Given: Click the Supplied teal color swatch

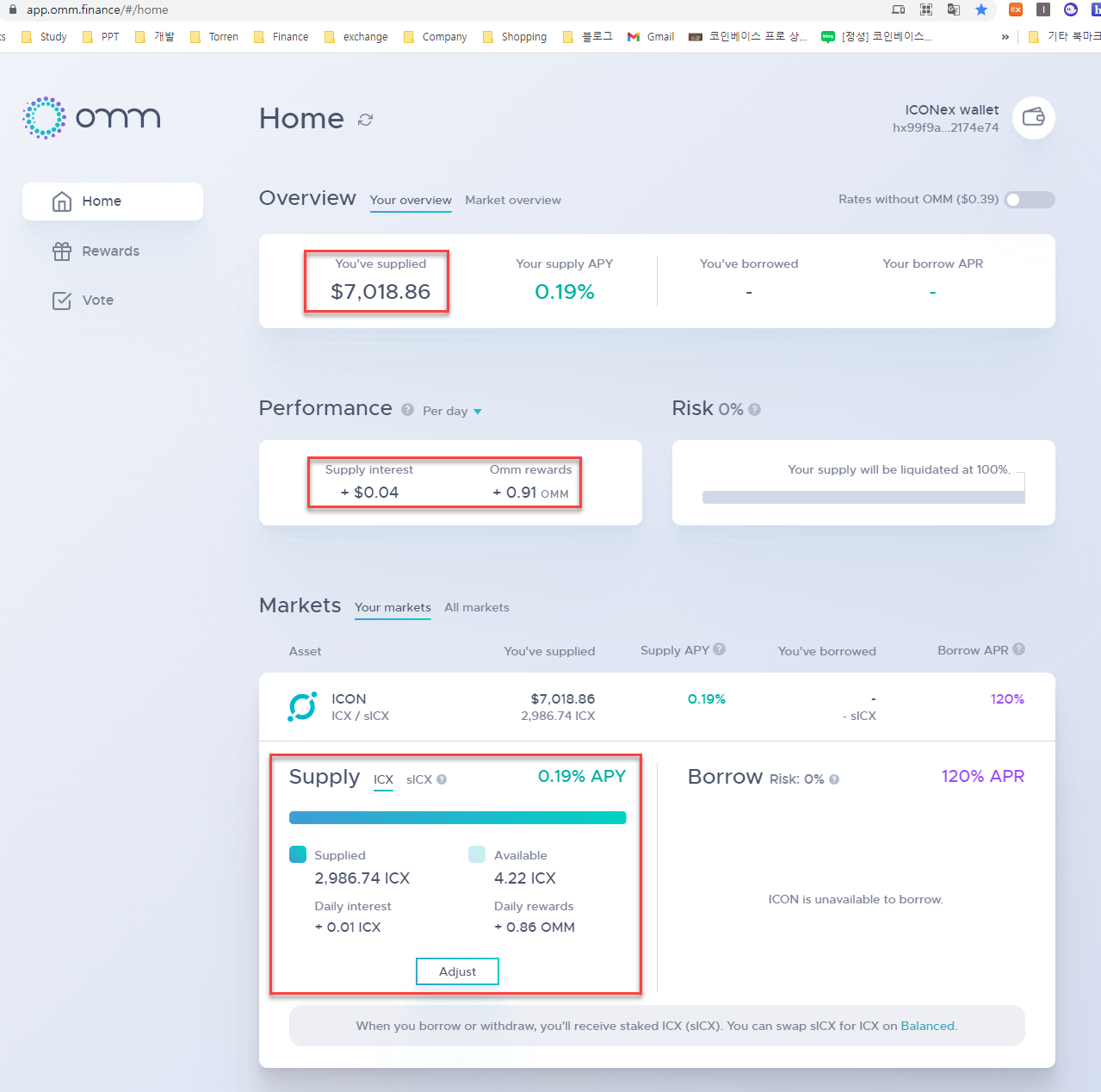Looking at the screenshot, I should (298, 854).
